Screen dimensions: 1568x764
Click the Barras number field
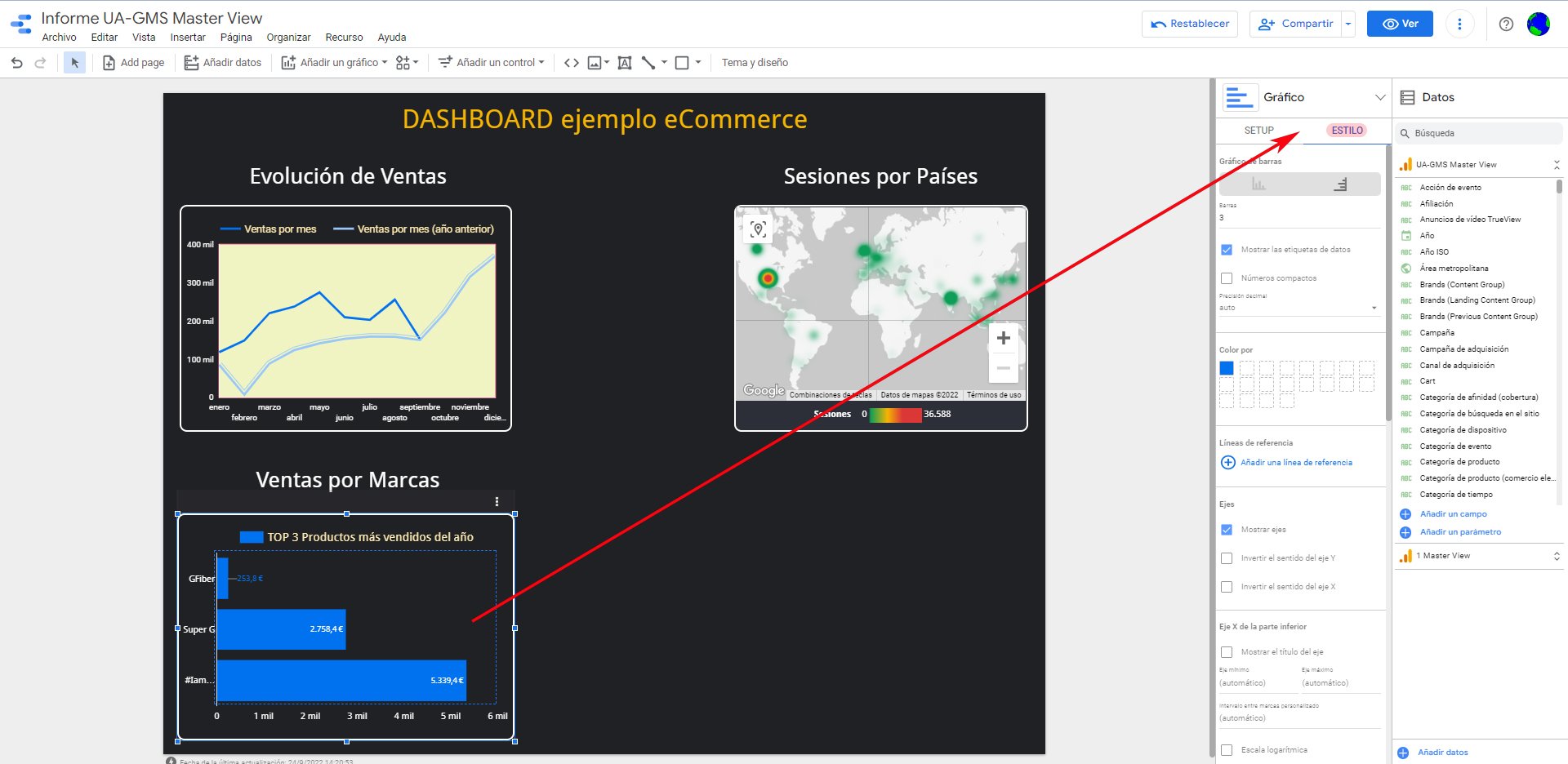(1298, 217)
